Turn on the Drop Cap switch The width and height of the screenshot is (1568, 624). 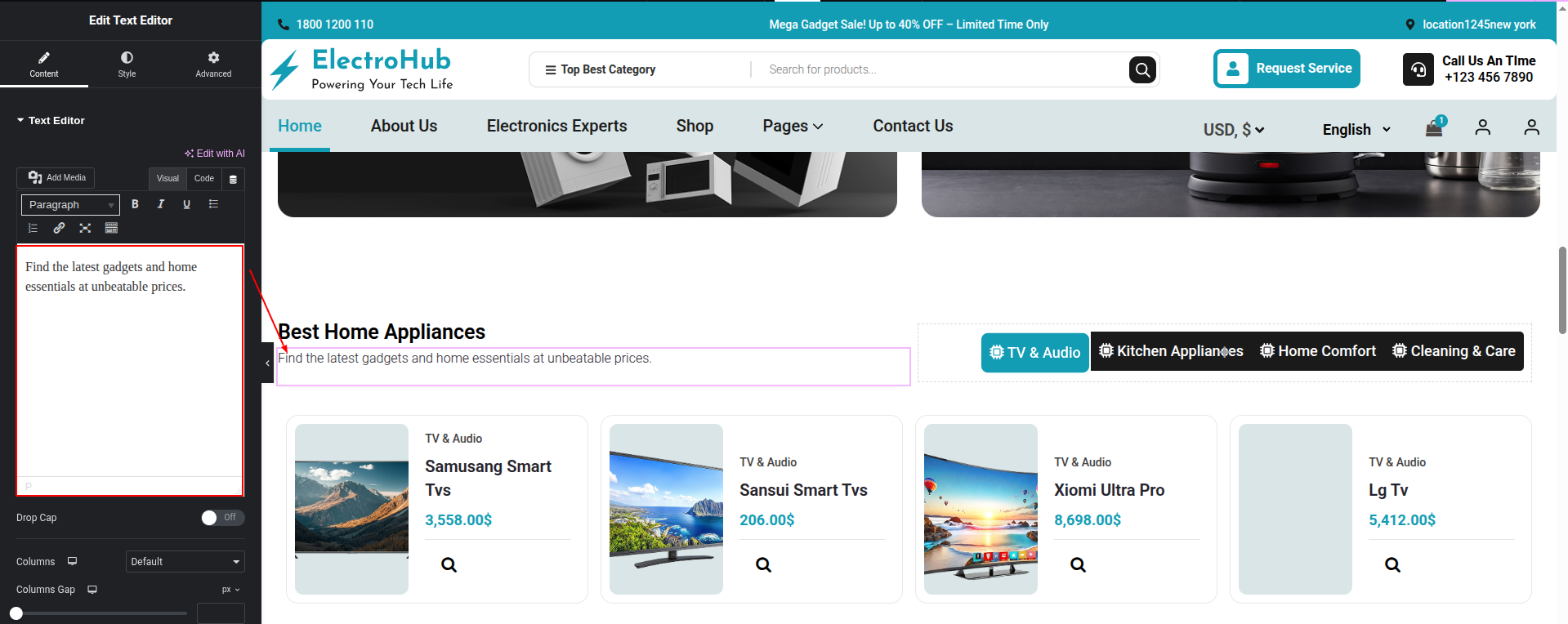(x=222, y=518)
